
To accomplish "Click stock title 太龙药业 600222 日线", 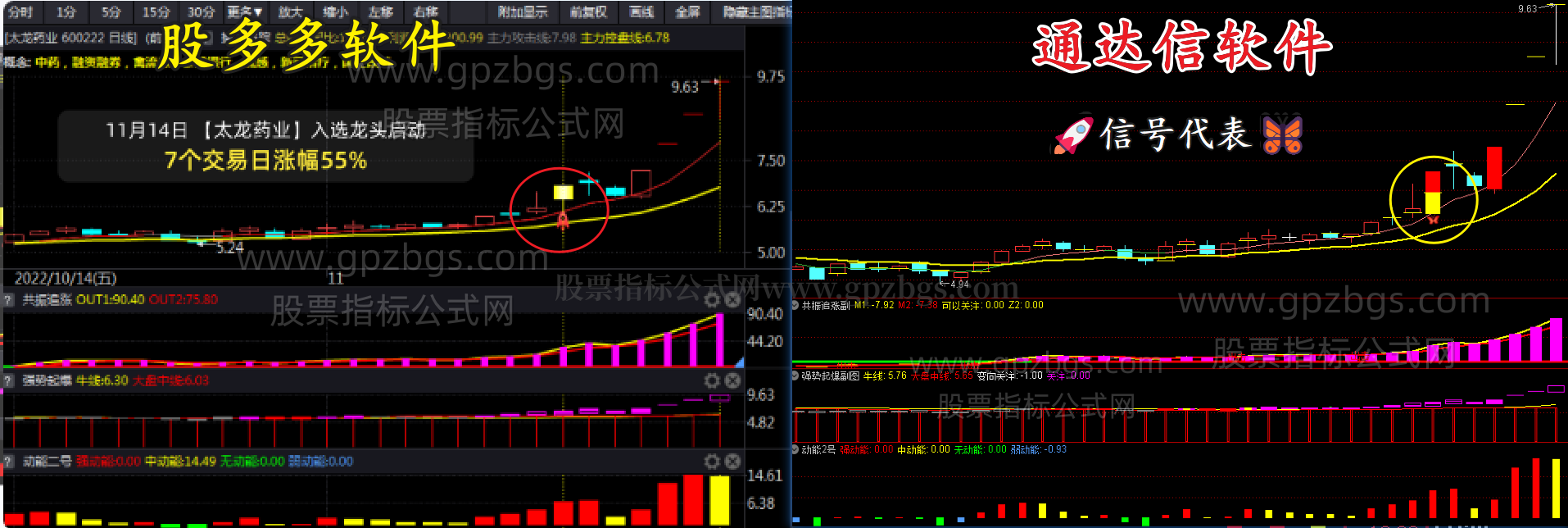I will pos(71,38).
